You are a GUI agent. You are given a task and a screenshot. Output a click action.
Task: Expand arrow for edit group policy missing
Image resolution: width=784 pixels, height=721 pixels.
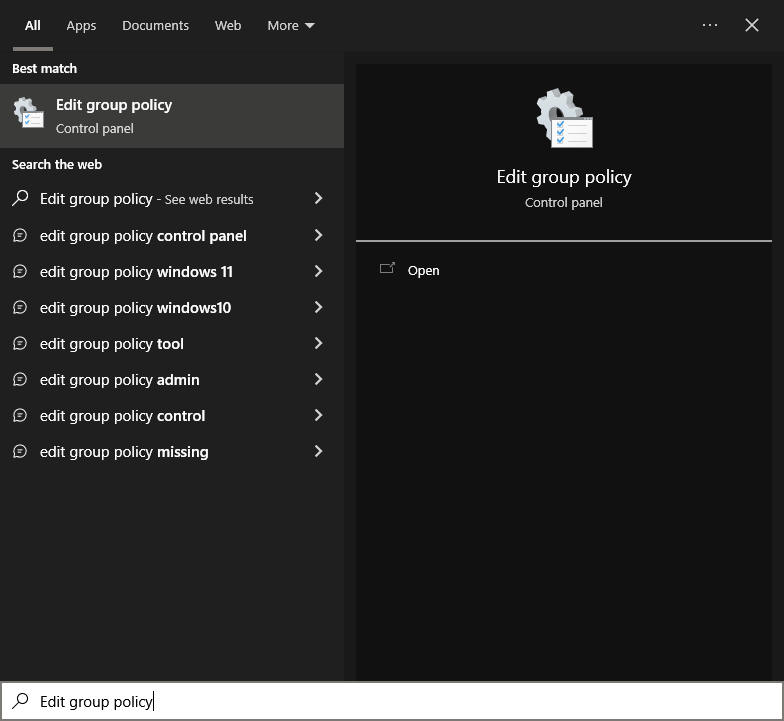coord(318,451)
